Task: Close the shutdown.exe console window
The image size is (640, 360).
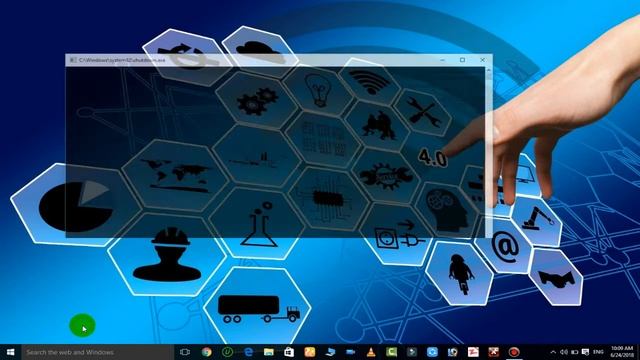Action: (482, 60)
